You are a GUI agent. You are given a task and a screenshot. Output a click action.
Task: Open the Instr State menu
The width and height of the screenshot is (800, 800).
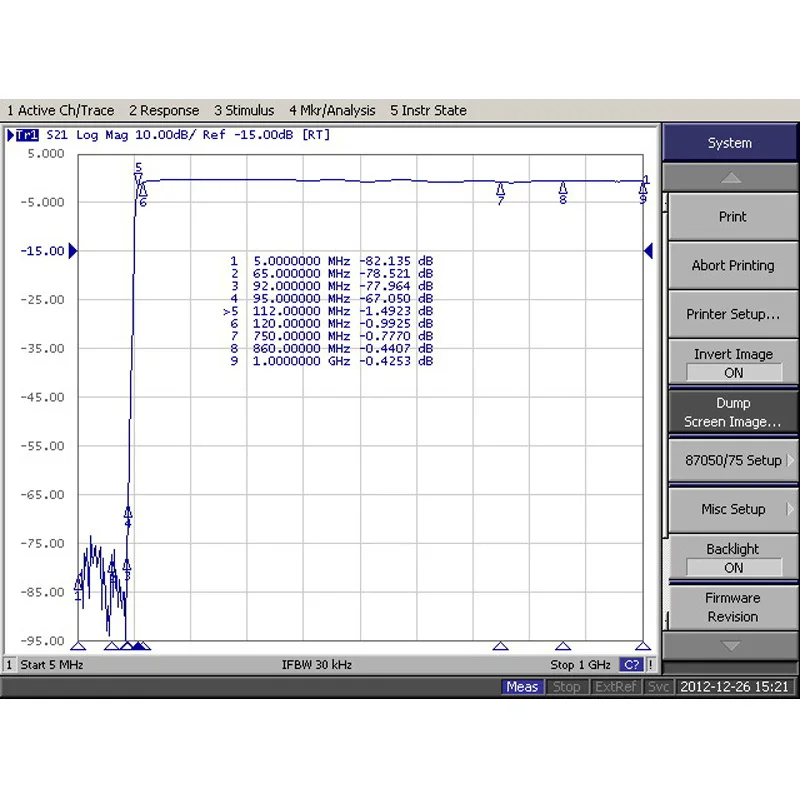click(428, 110)
